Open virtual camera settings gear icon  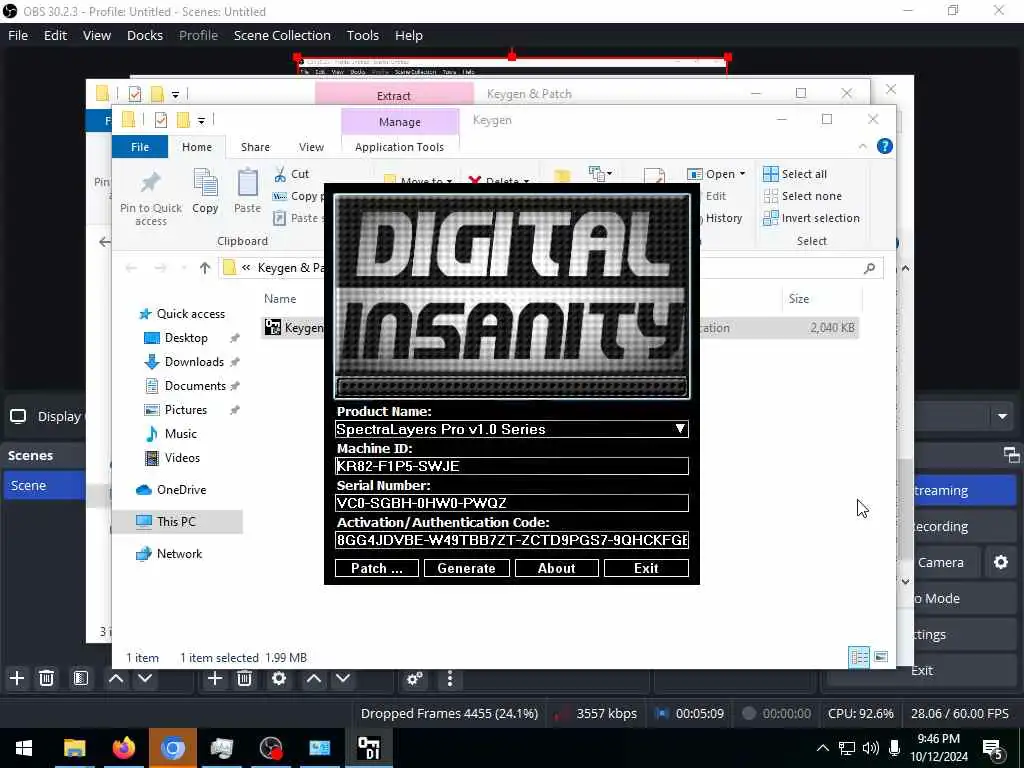coord(1000,562)
